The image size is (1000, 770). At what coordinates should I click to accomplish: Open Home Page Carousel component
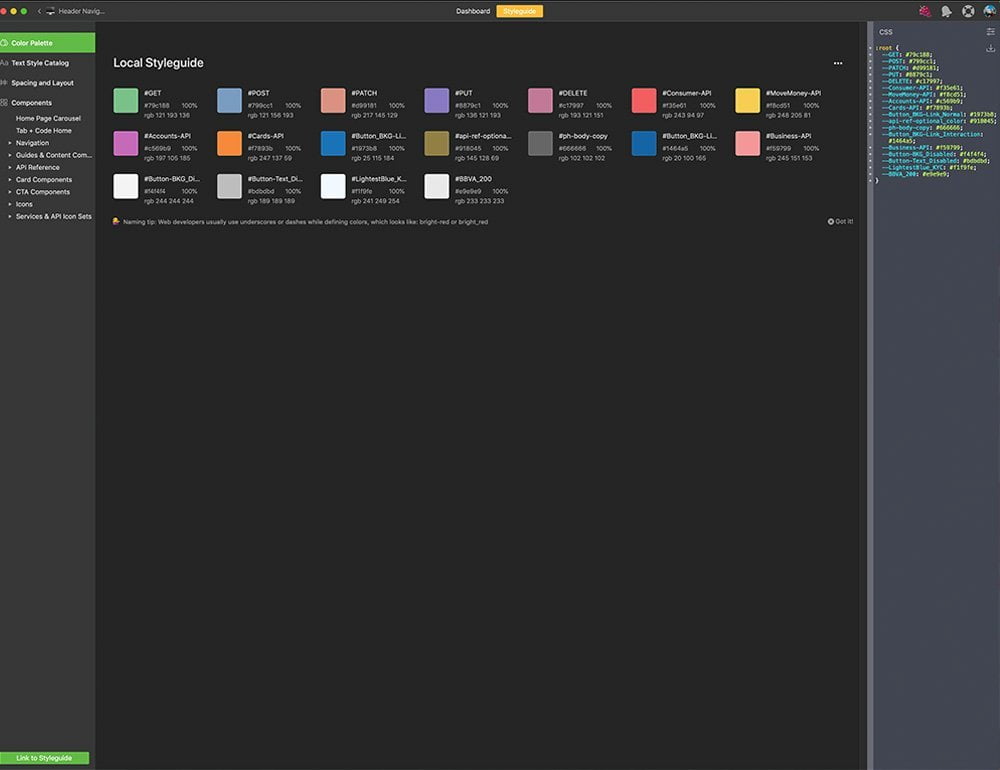48,118
